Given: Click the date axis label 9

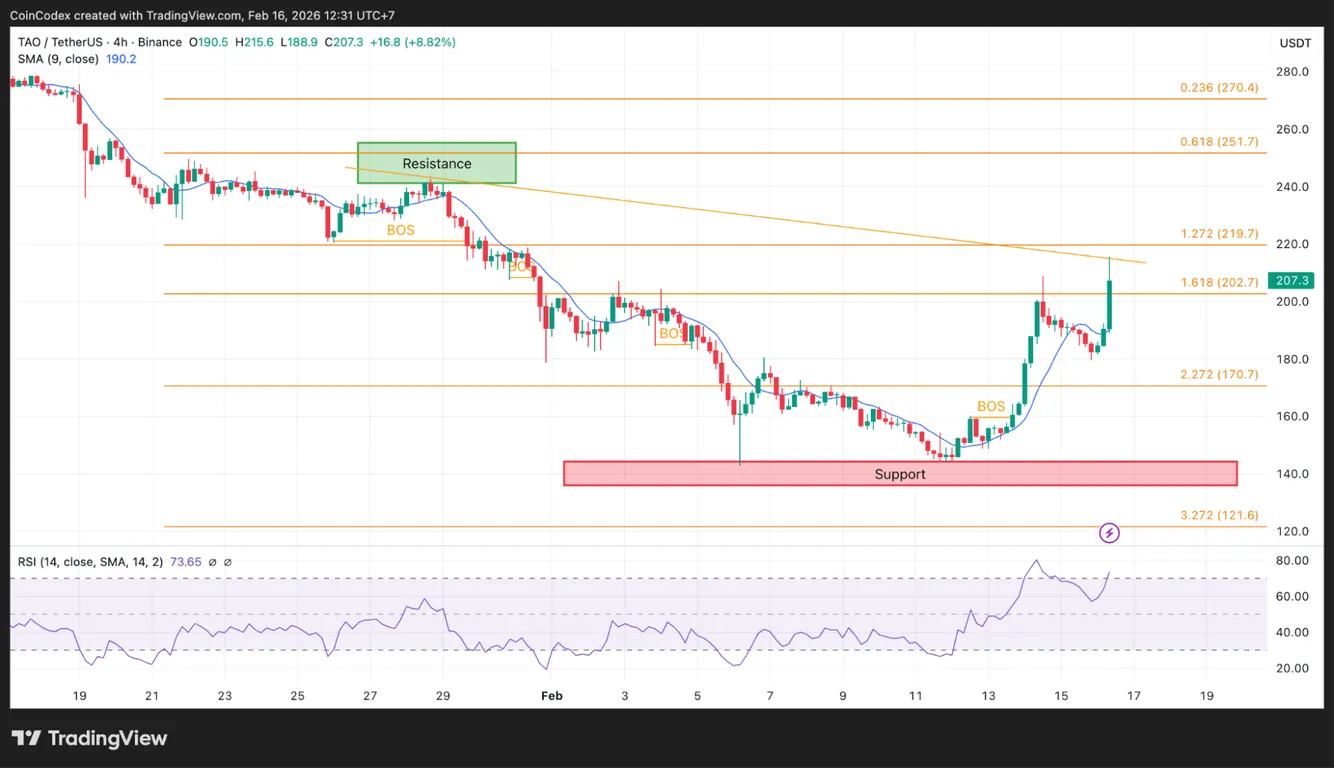Looking at the screenshot, I should tap(843, 695).
